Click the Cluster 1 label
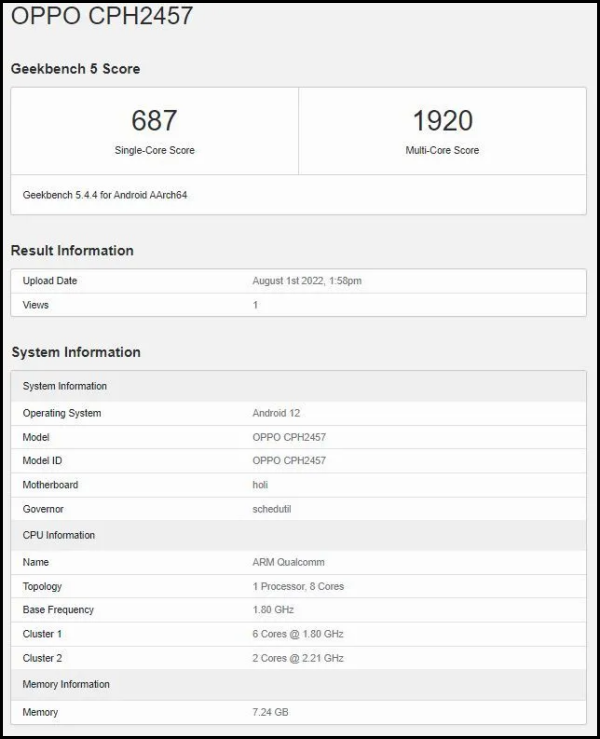This screenshot has width=600, height=739. (42, 634)
